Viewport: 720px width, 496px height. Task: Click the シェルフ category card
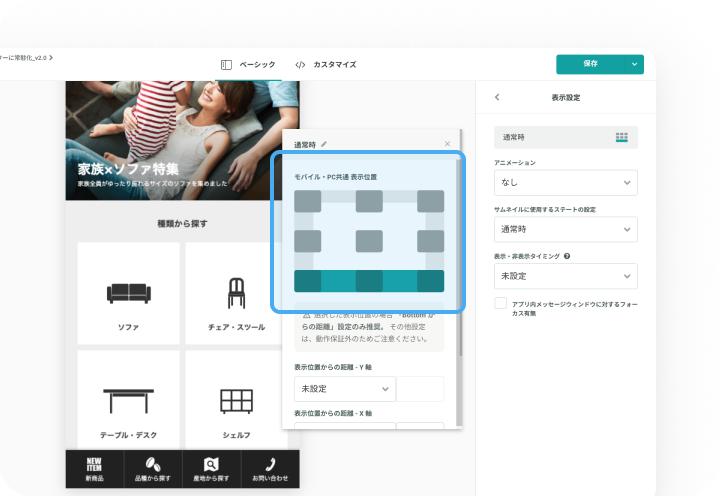click(x=236, y=400)
